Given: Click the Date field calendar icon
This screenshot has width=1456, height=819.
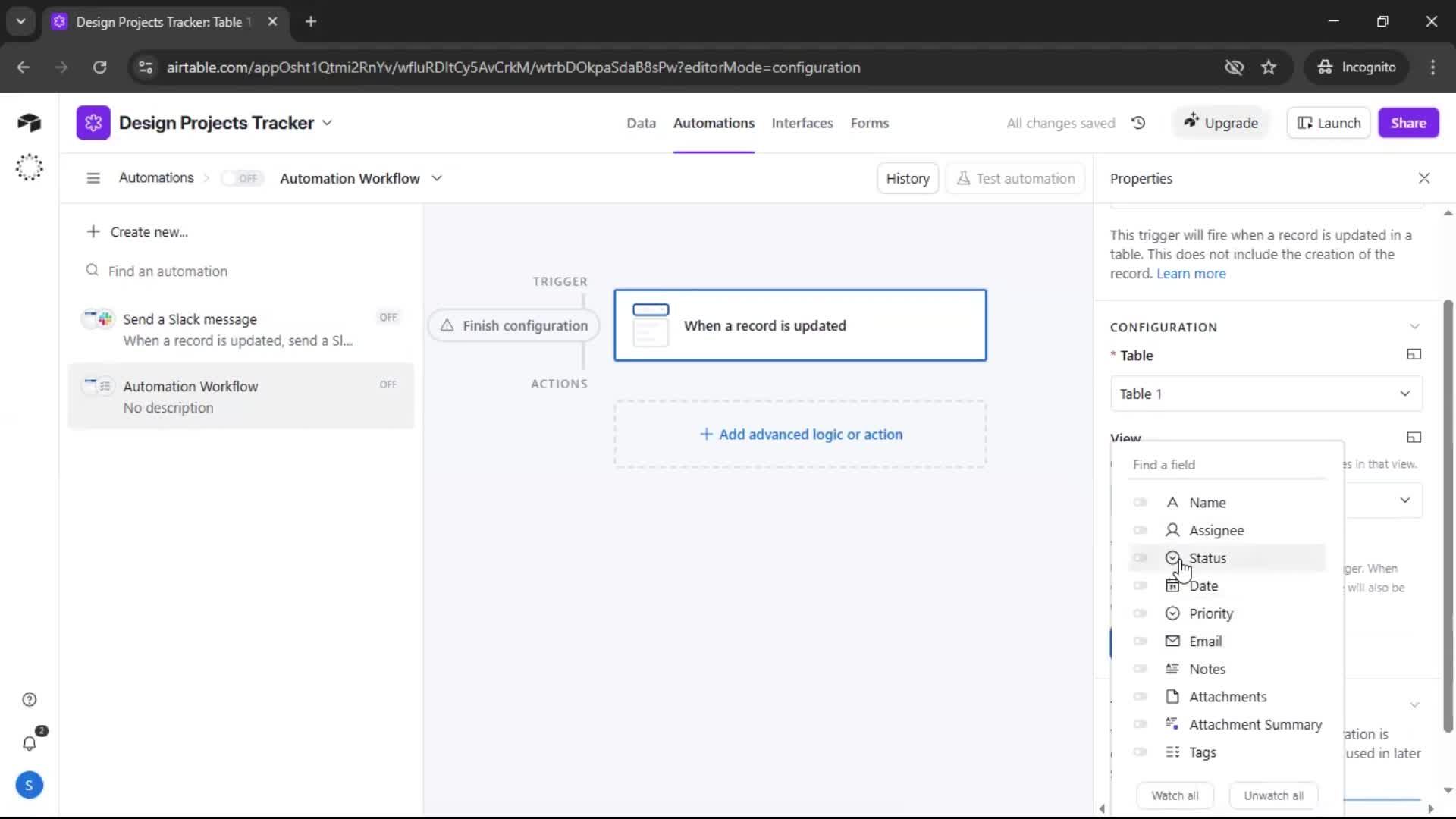Looking at the screenshot, I should point(1172,585).
